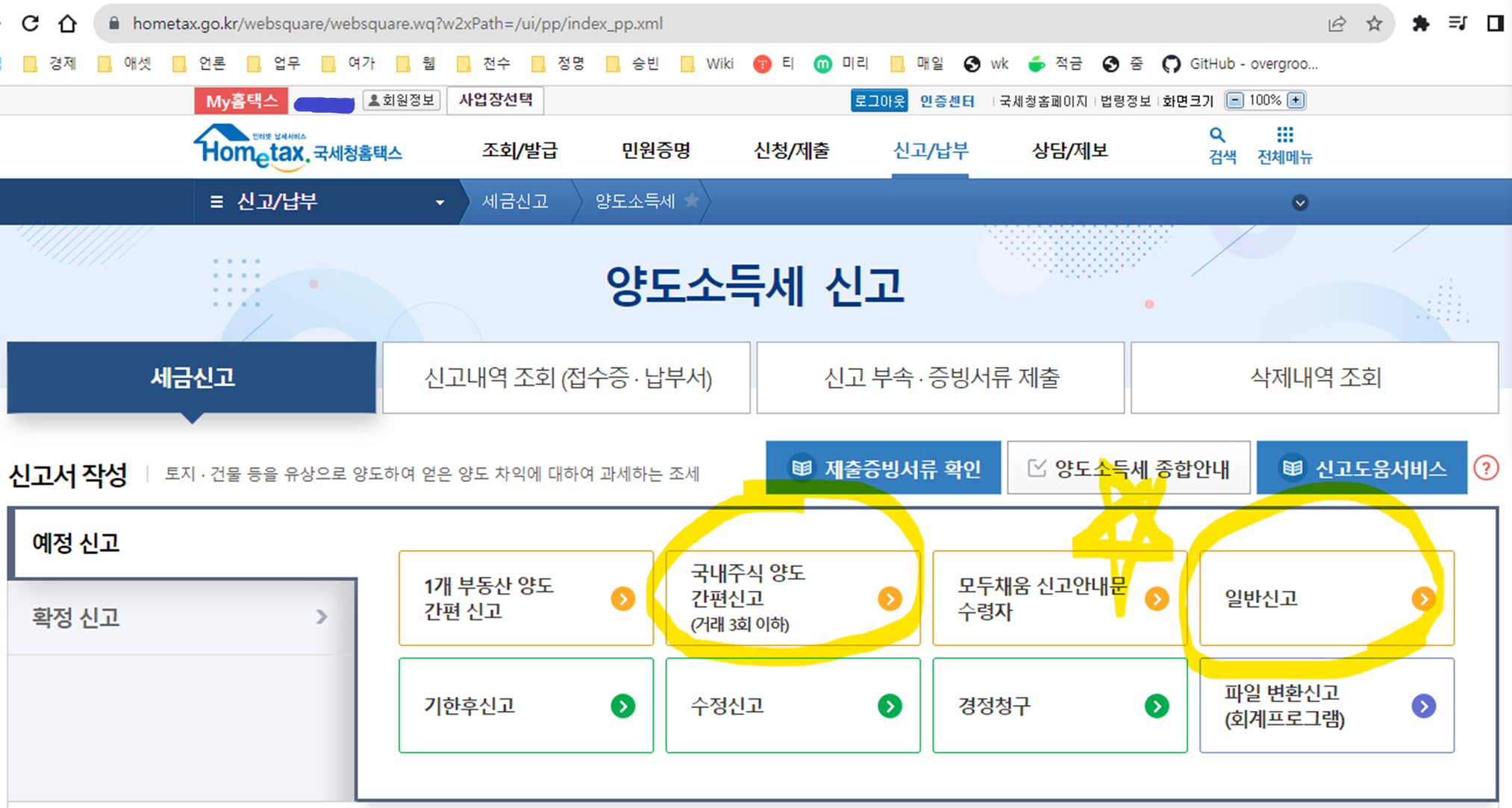Image resolution: width=1512 pixels, height=808 pixels.
Task: Open the 조회/발급 main menu
Action: pyautogui.click(x=519, y=151)
